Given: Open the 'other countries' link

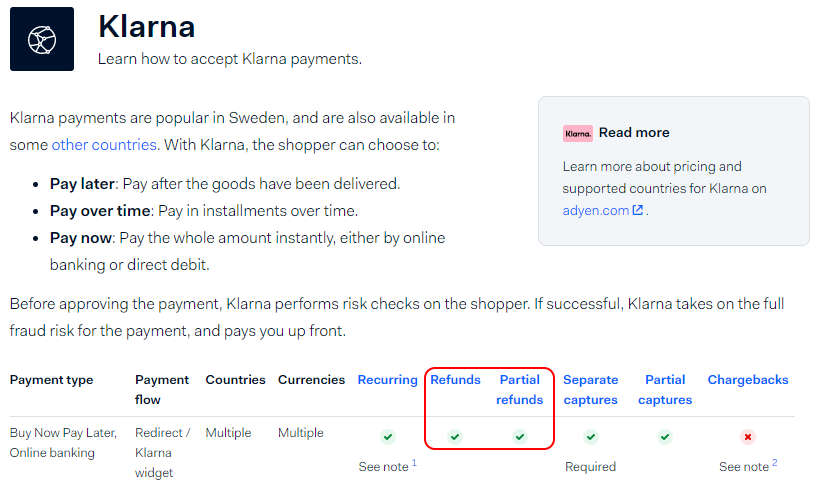Looking at the screenshot, I should pos(104,144).
